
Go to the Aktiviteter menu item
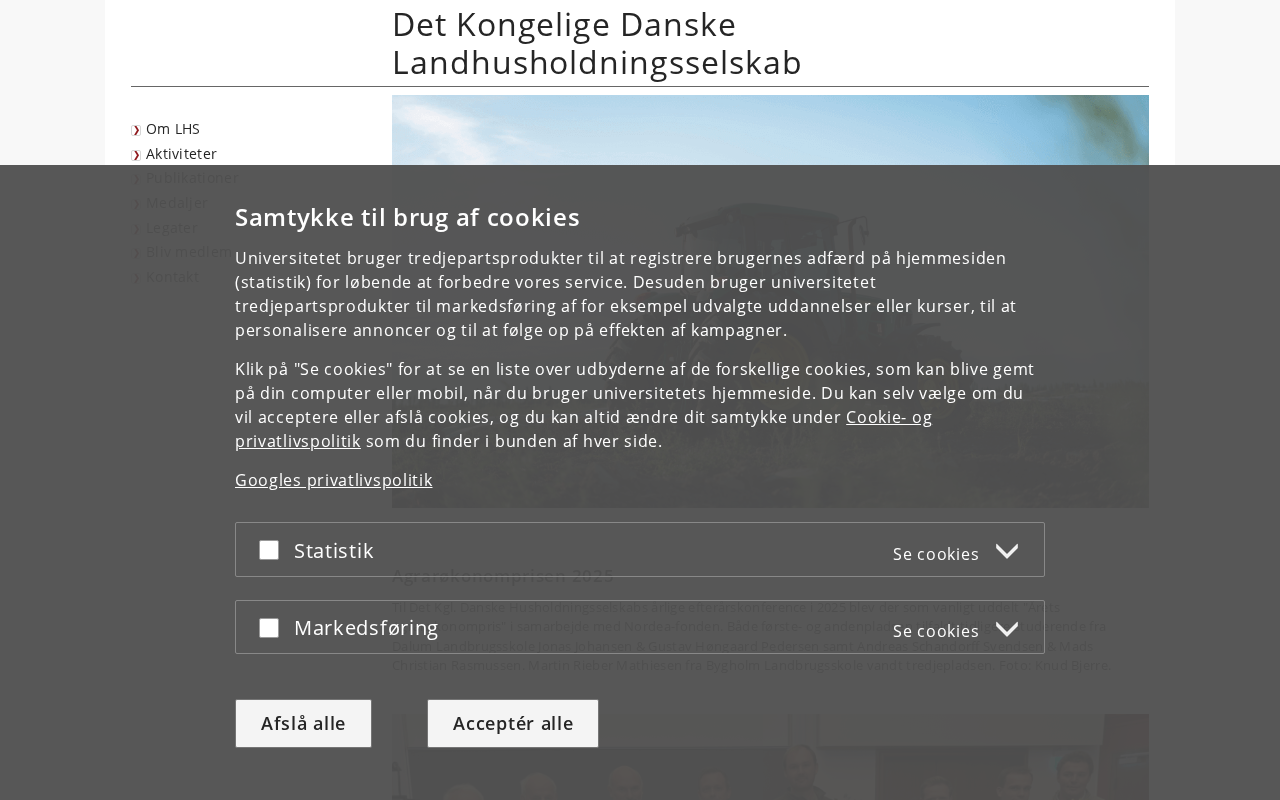click(181, 154)
